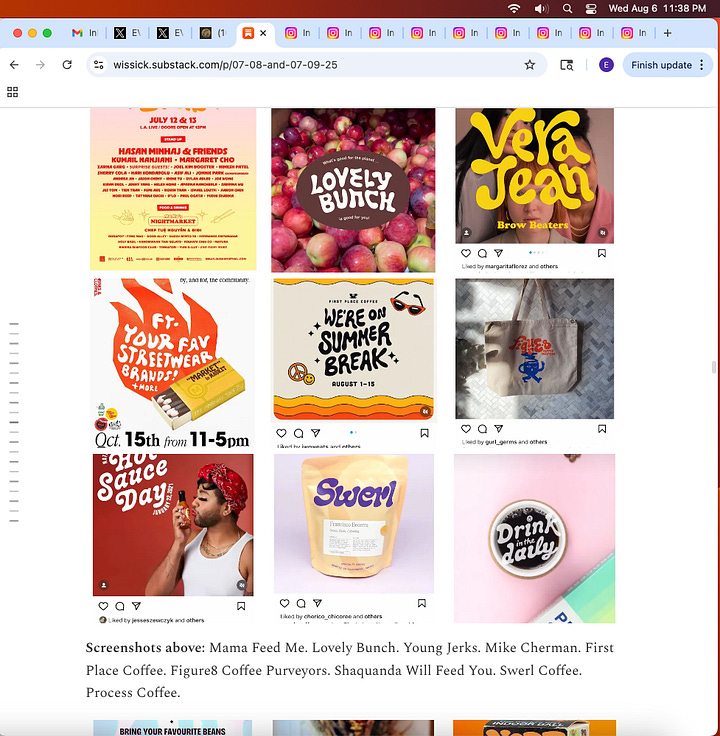Click comment icon under Hot Sauce Day post
This screenshot has width=720, height=736.
(120, 606)
